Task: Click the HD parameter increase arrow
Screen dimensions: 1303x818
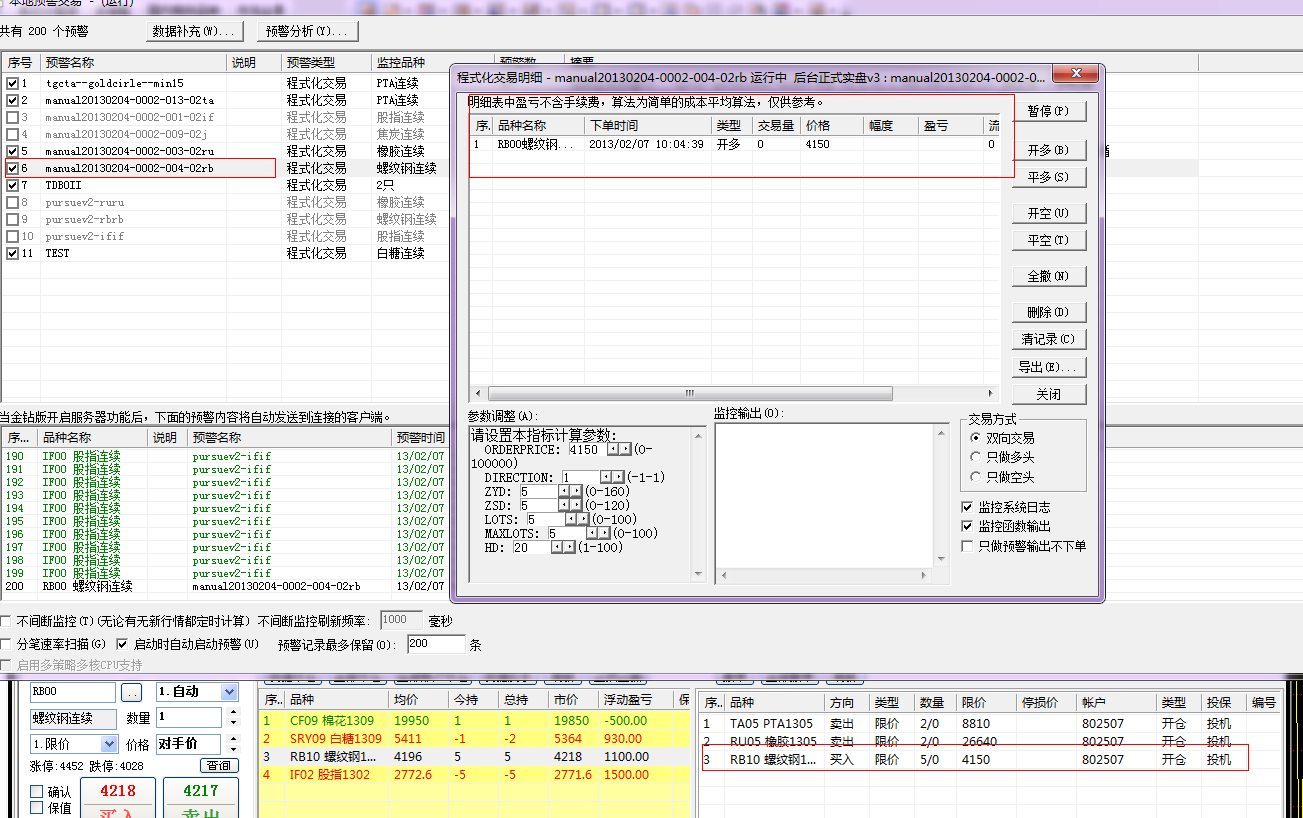Action: (x=569, y=548)
